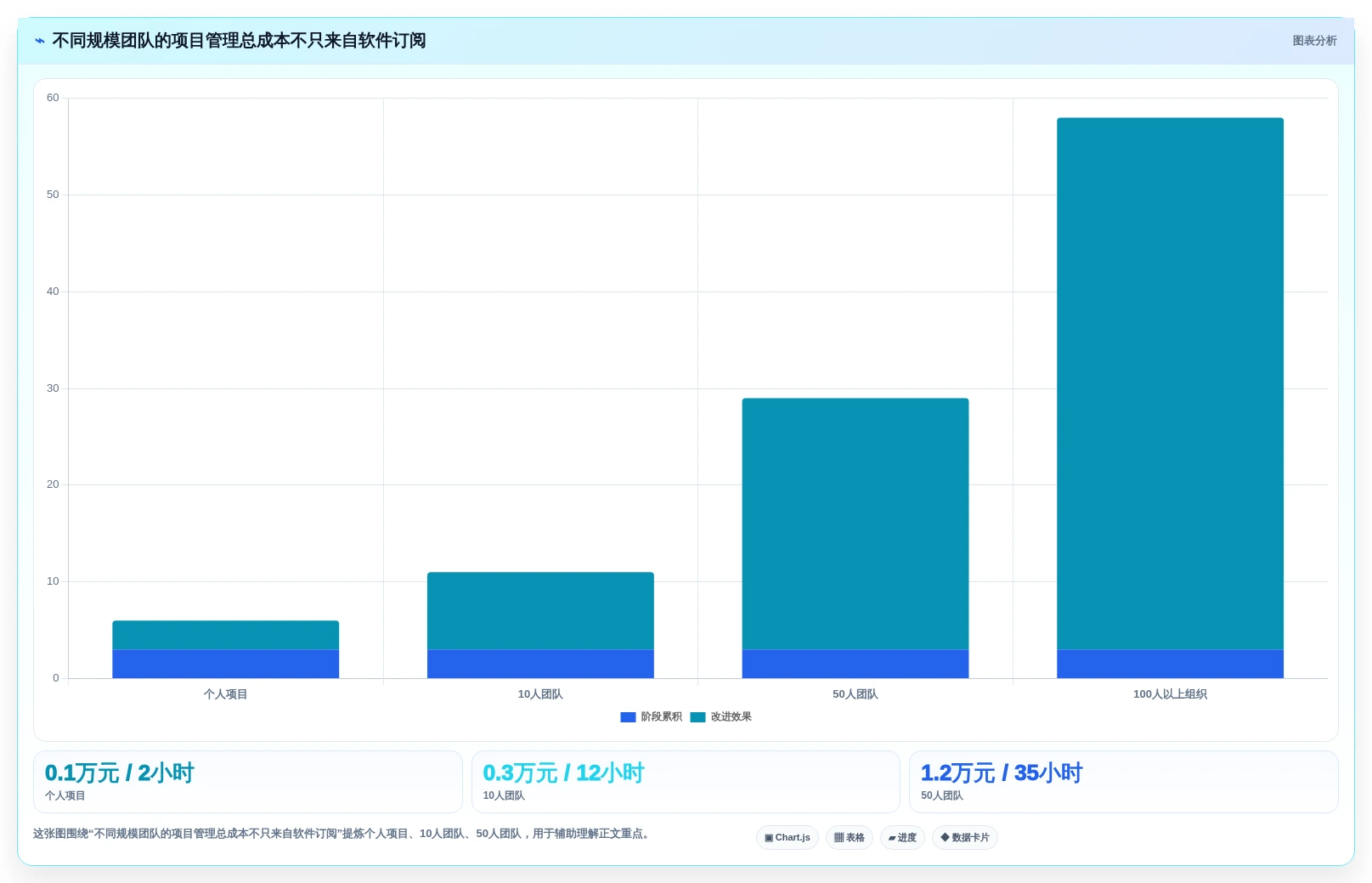Open the 1.2万元 / 35小时 data card
This screenshot has width=1372, height=883.
click(1123, 781)
